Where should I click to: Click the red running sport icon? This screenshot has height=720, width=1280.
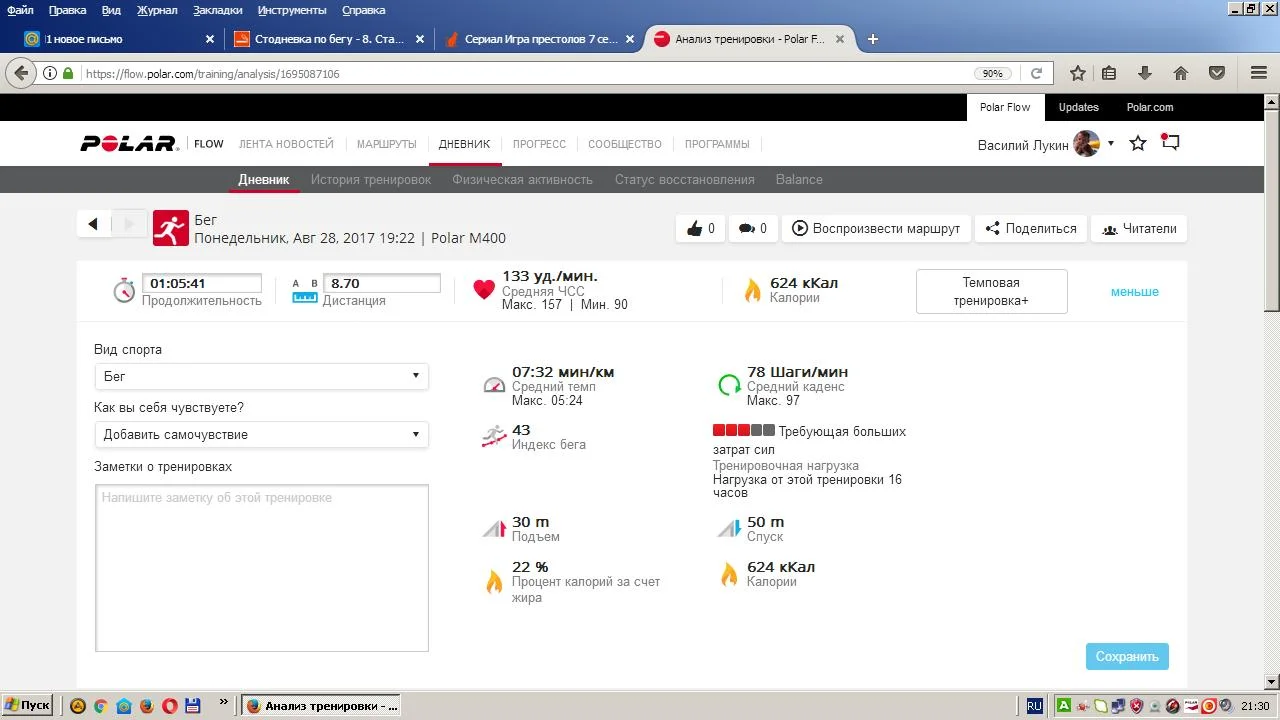pyautogui.click(x=171, y=229)
